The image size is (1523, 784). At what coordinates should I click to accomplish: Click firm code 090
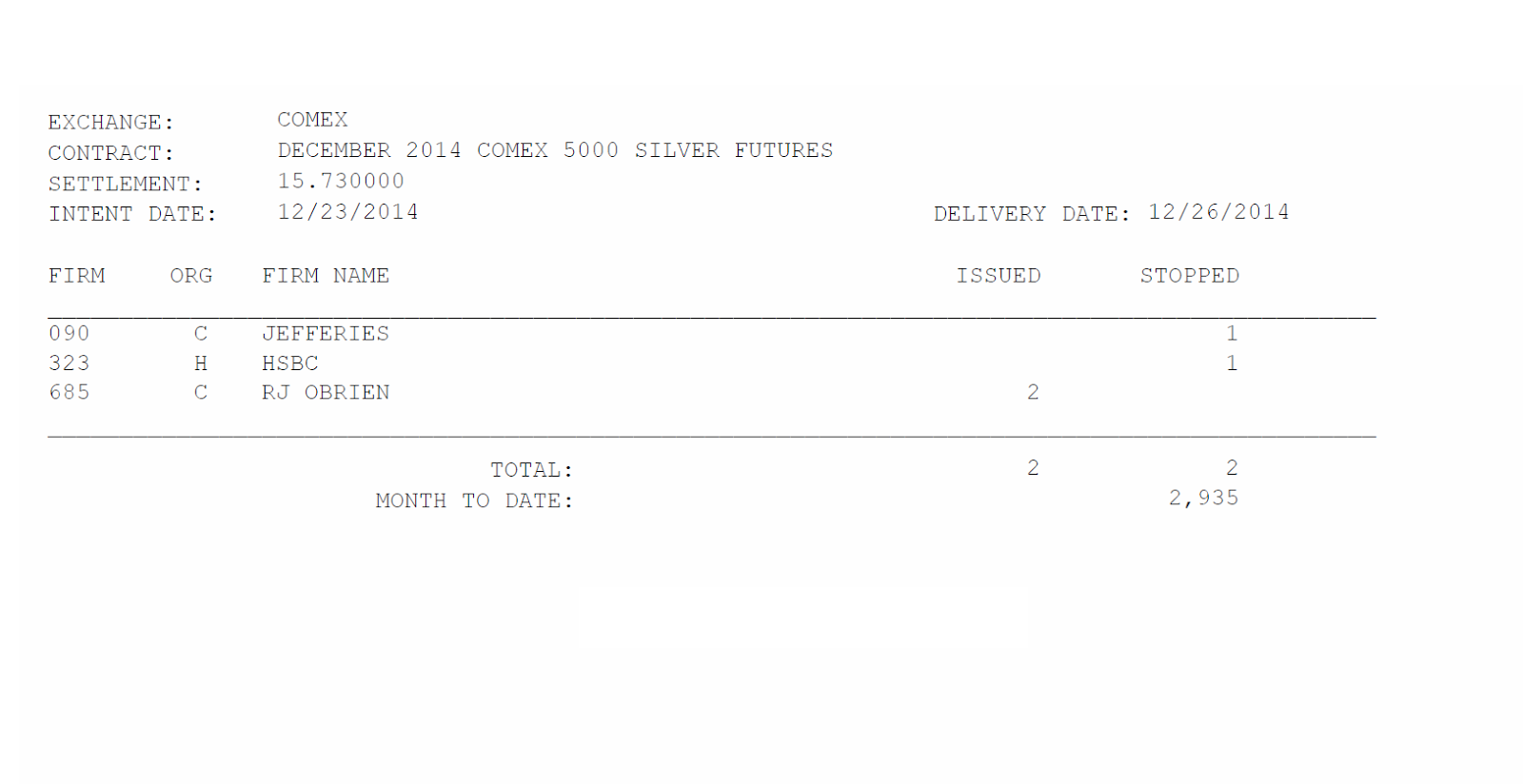point(69,334)
